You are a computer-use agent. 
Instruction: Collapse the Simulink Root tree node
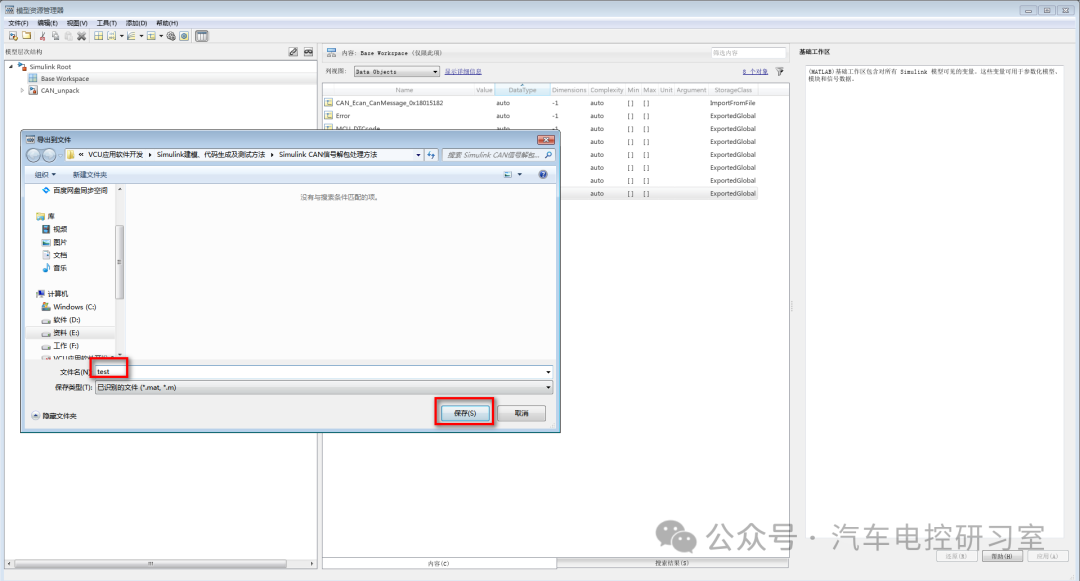11,67
